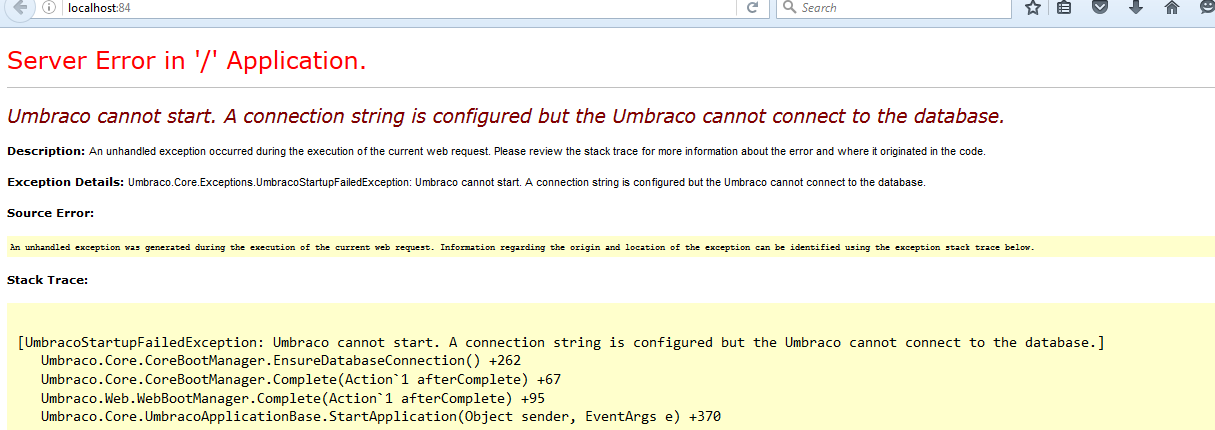Open the Pocket shield icon
This screenshot has width=1215, height=430.
(x=1100, y=7)
